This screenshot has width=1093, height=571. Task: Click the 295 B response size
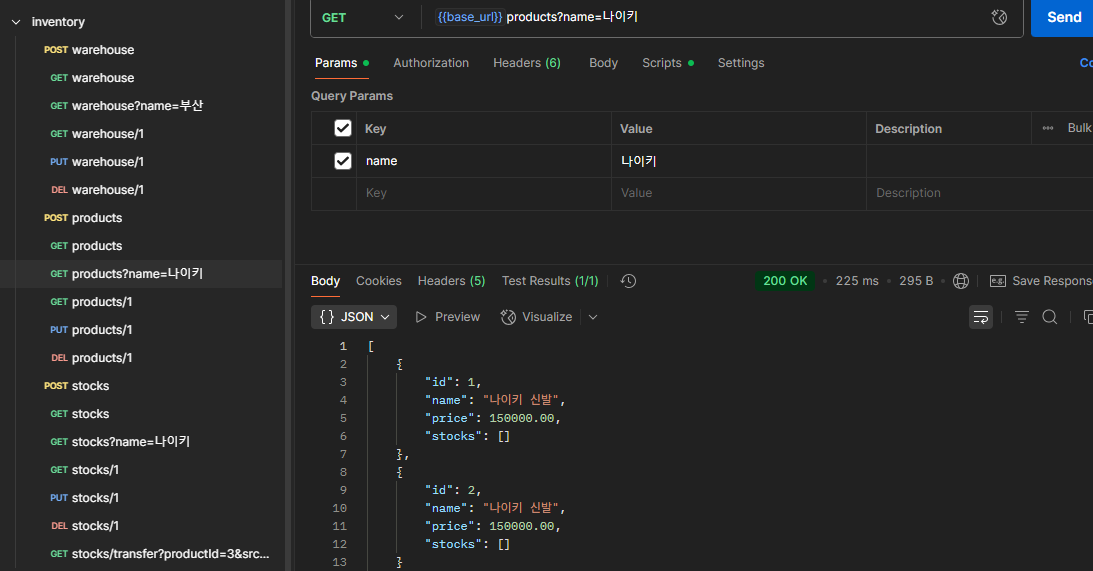click(916, 281)
